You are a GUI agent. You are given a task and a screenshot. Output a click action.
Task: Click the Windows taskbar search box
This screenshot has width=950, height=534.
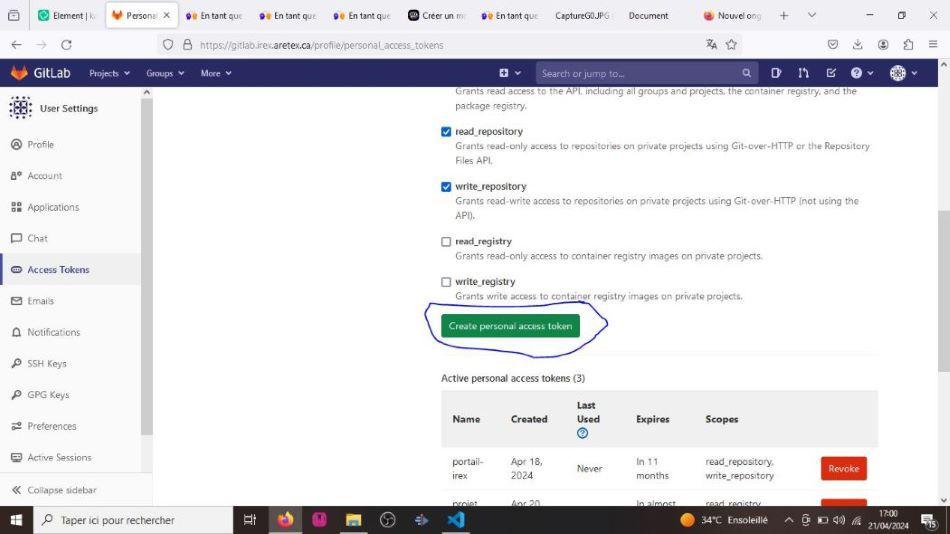[133, 520]
